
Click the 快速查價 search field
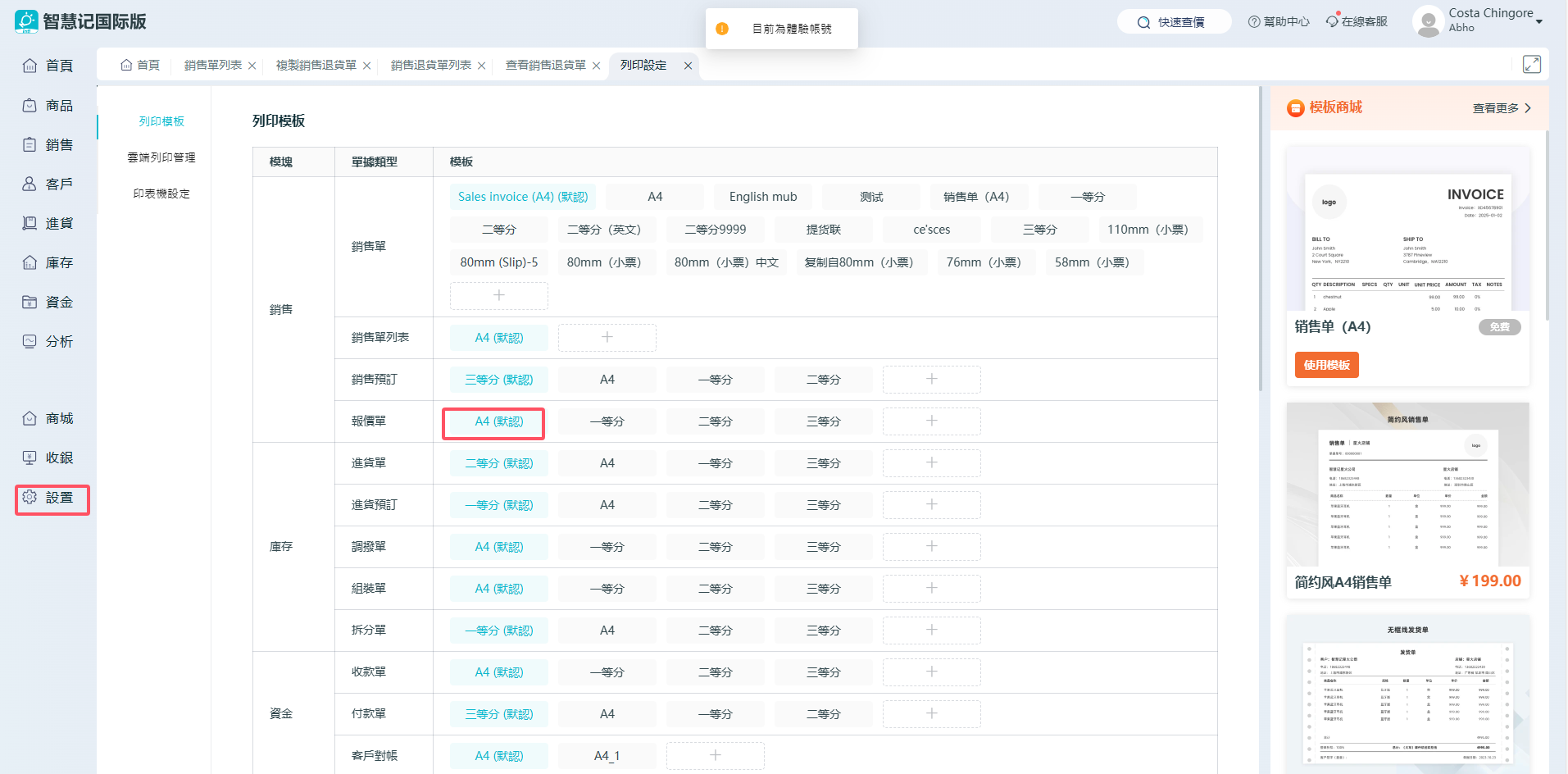(x=1174, y=22)
